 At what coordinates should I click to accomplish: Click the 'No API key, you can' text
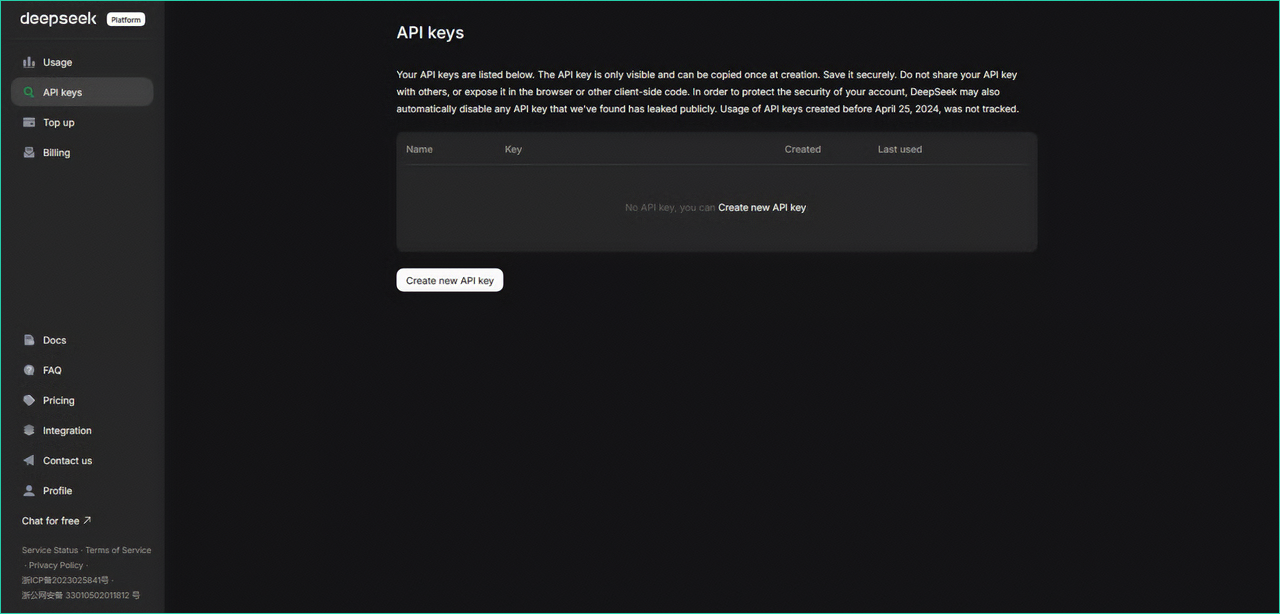pos(670,208)
